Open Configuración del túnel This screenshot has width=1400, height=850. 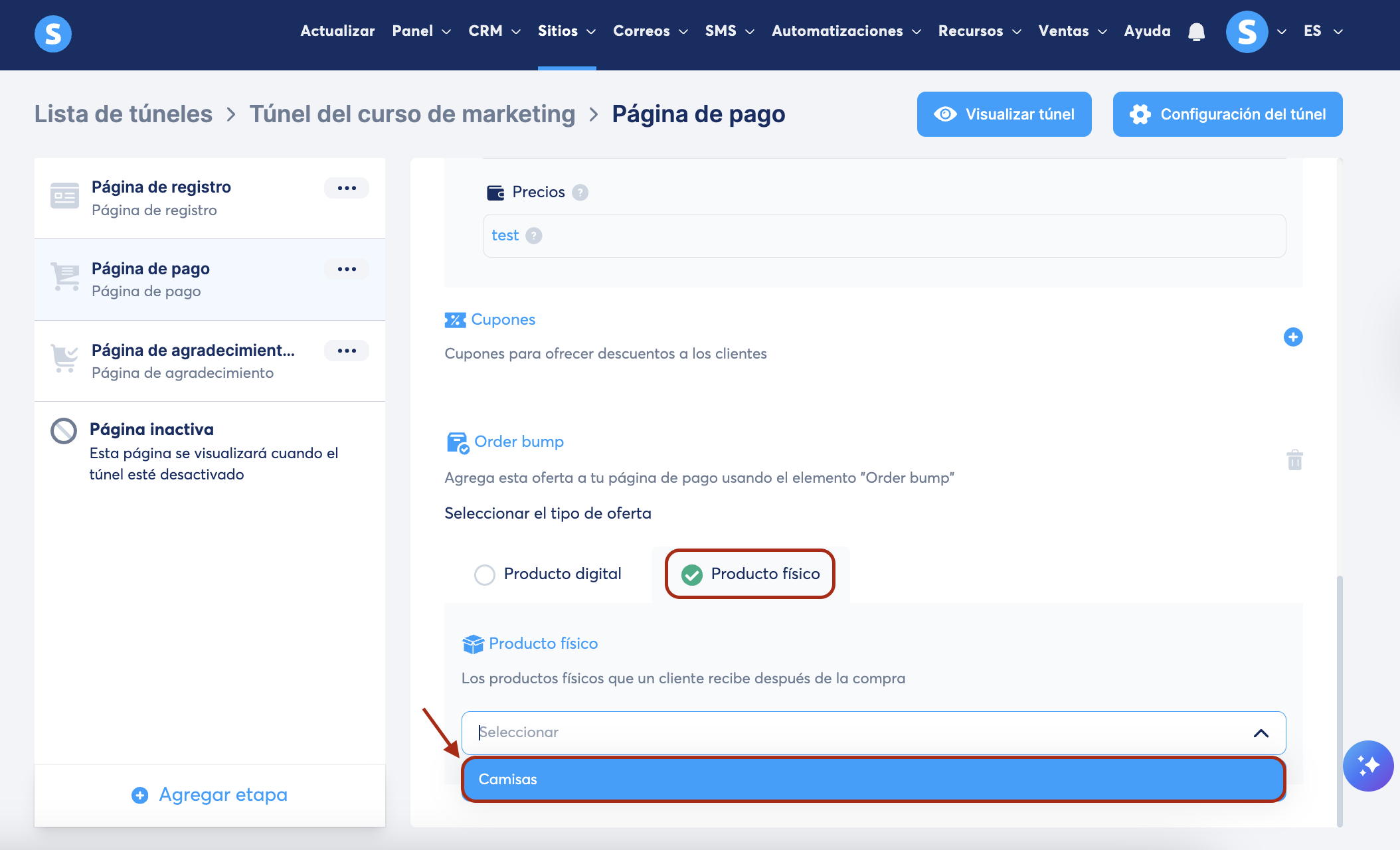(x=1227, y=114)
